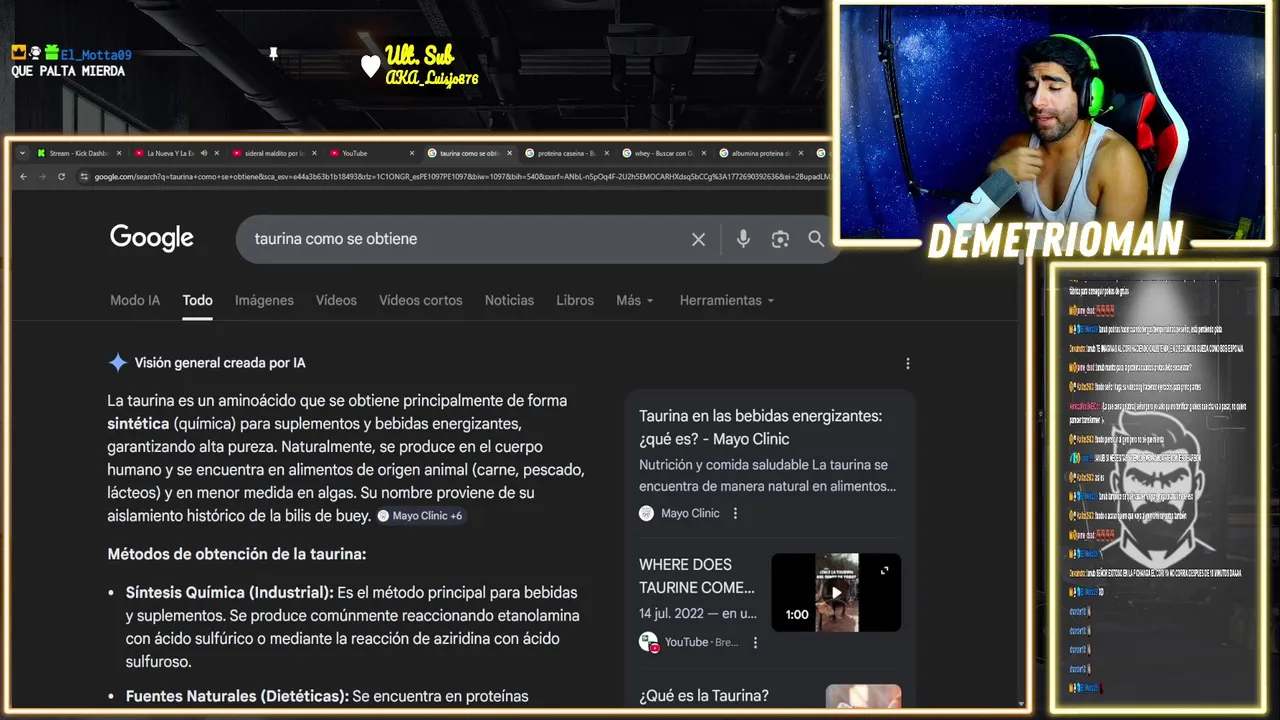
Task: Click the pin icon in stream overlay
Action: [273, 54]
